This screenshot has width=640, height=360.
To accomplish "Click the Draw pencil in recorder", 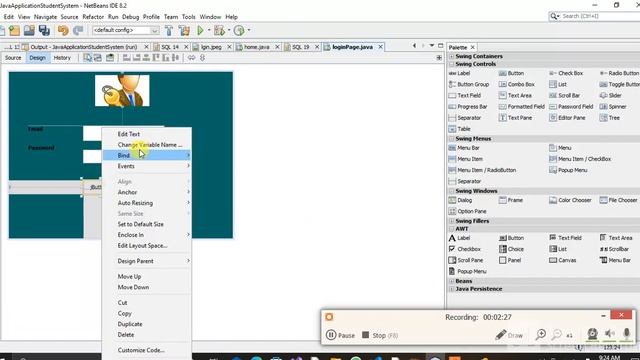I will point(509,335).
